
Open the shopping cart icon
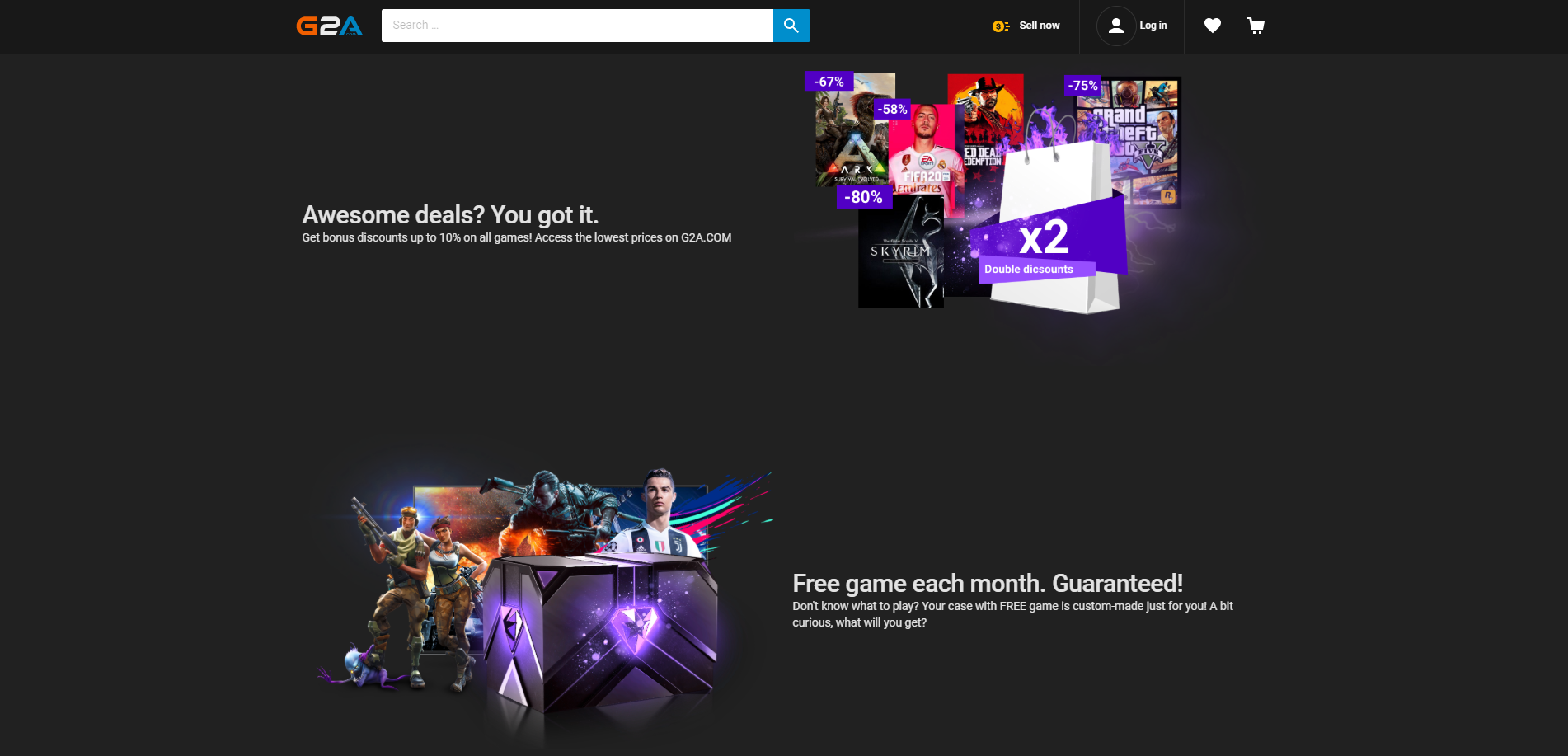click(x=1256, y=26)
